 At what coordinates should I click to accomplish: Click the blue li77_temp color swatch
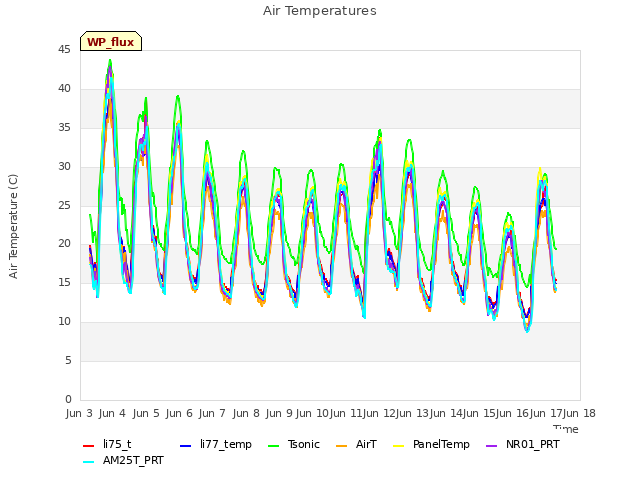(x=186, y=446)
